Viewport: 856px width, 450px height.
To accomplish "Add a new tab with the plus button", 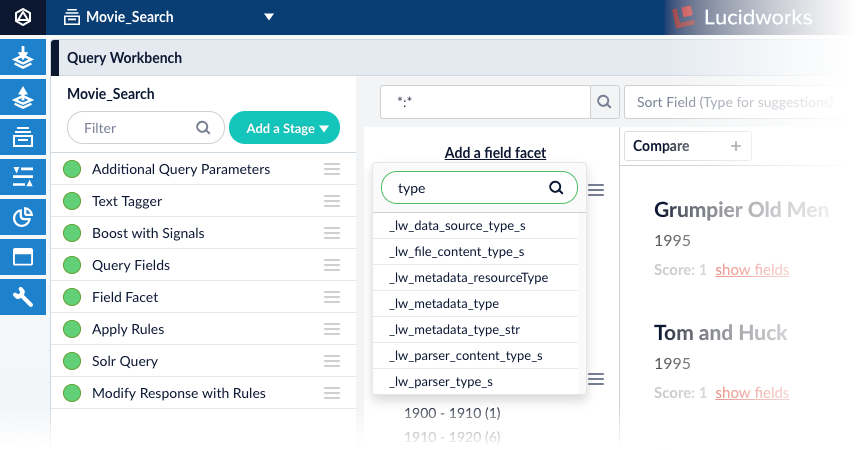I will point(736,146).
